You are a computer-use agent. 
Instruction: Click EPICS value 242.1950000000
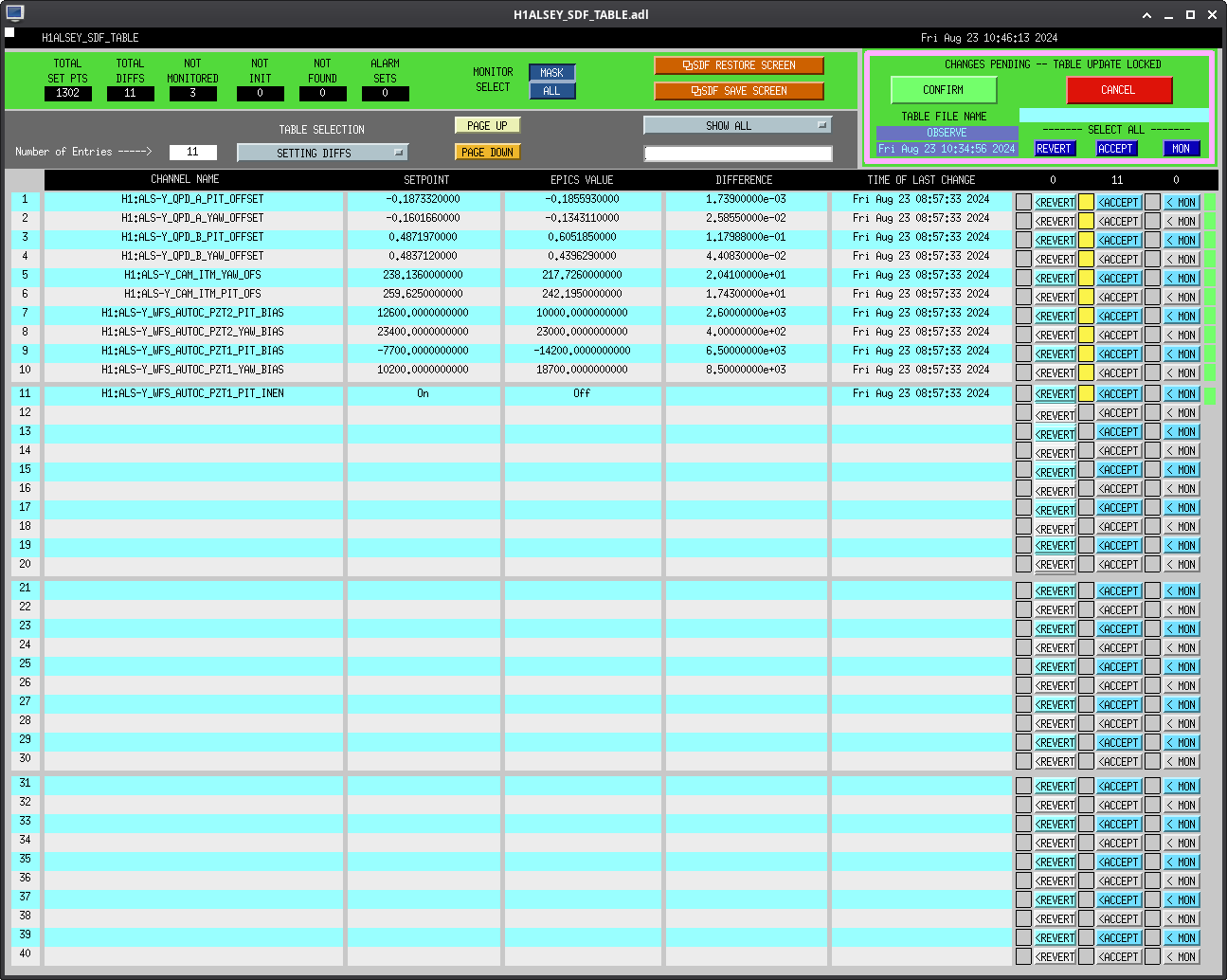pos(582,294)
